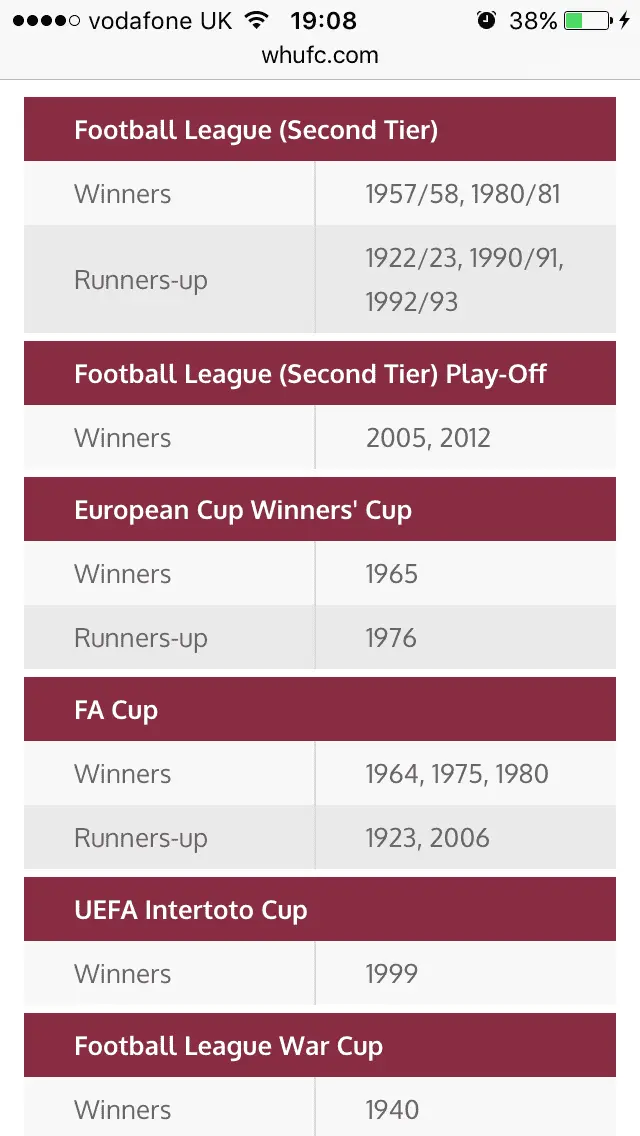Tap the Wi-Fi status icon
640x1136 pixels.
257,21
